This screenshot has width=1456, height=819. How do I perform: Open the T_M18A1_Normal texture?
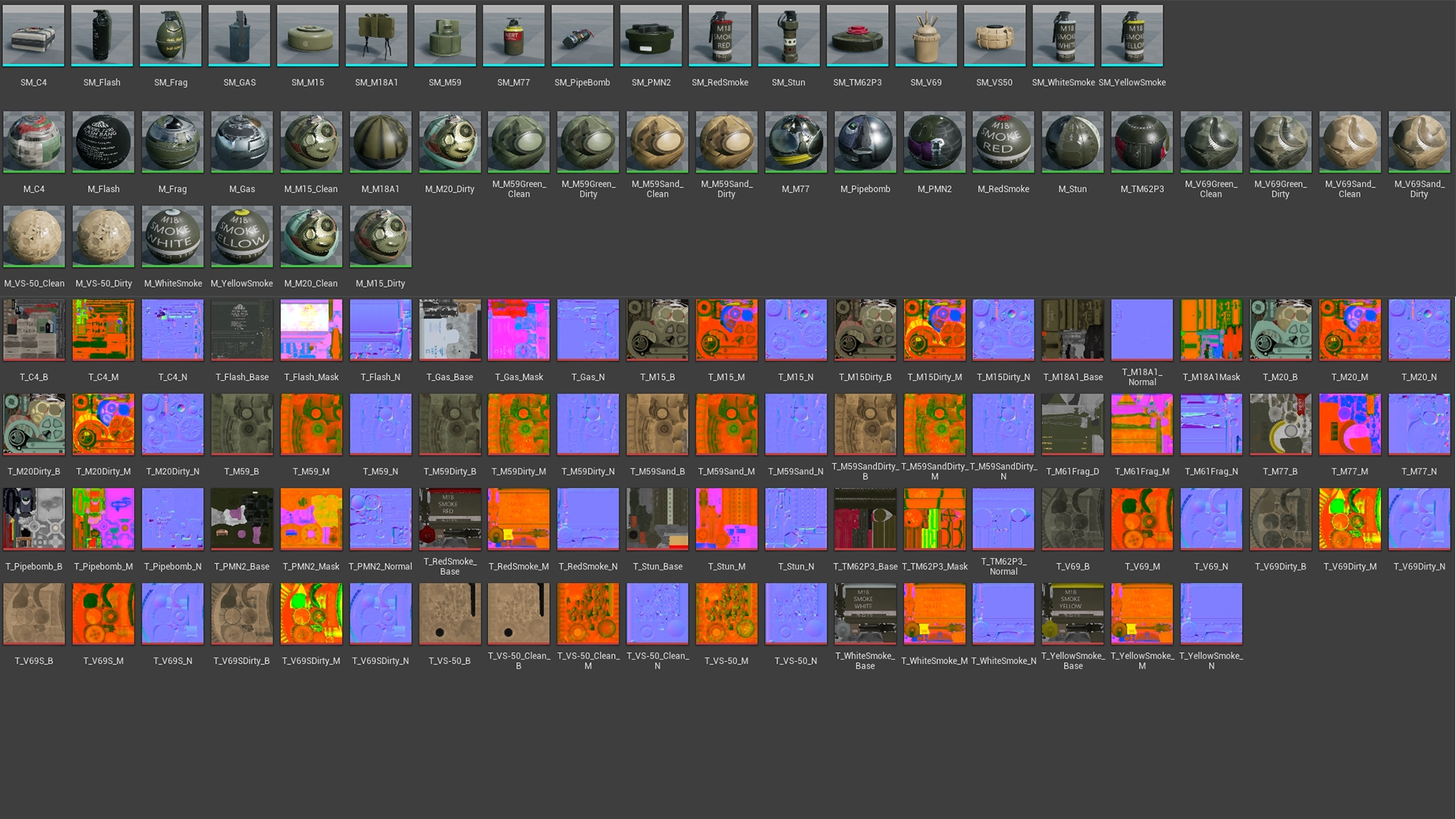click(1141, 330)
